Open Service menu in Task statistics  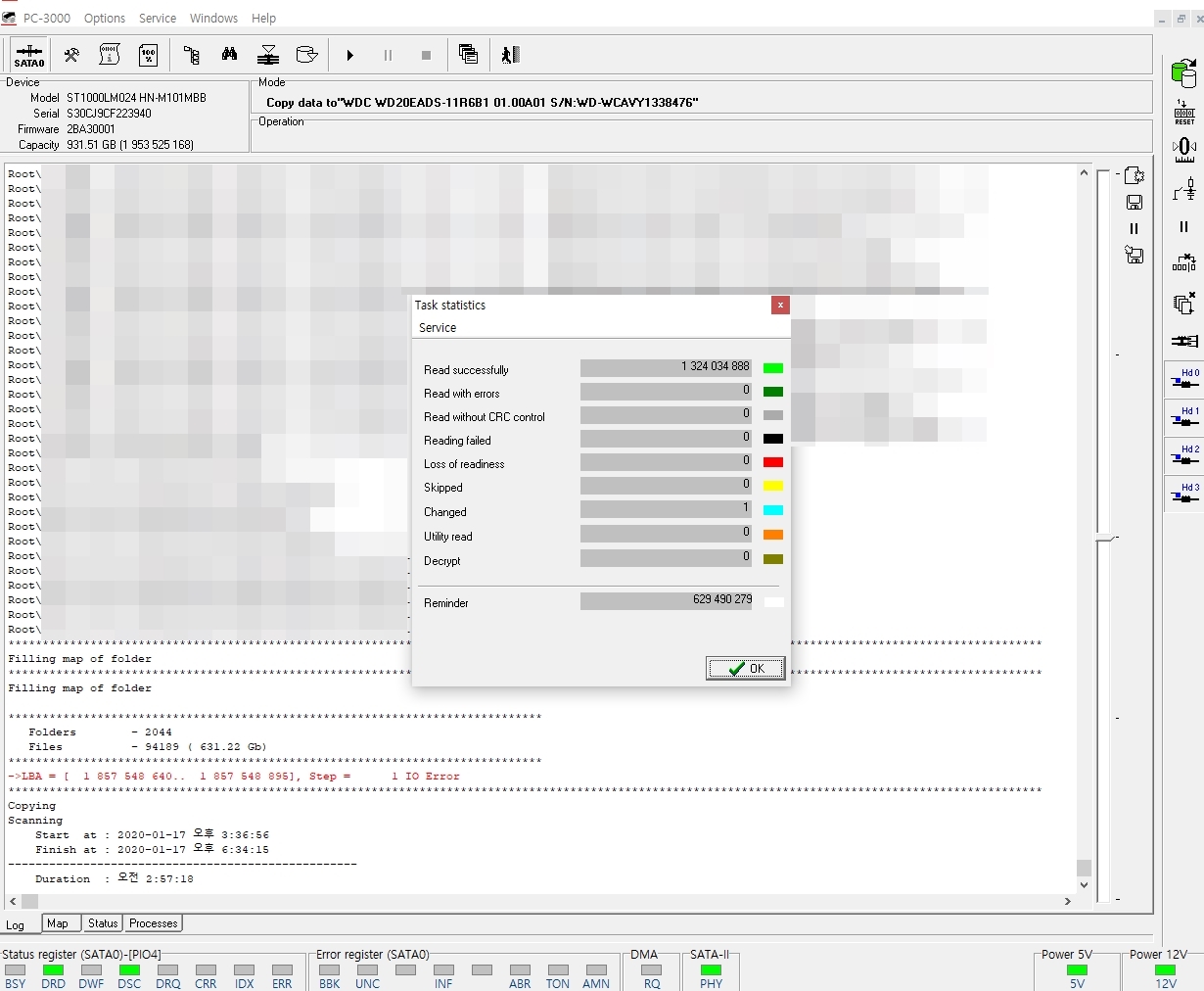pos(438,328)
